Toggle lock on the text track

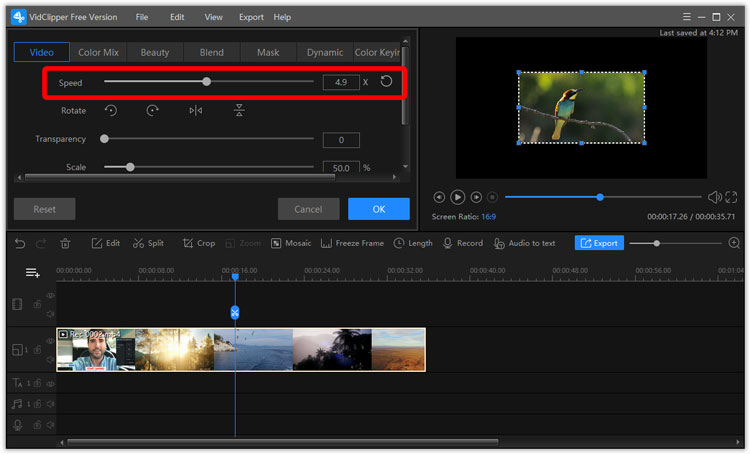pyautogui.click(x=37, y=383)
